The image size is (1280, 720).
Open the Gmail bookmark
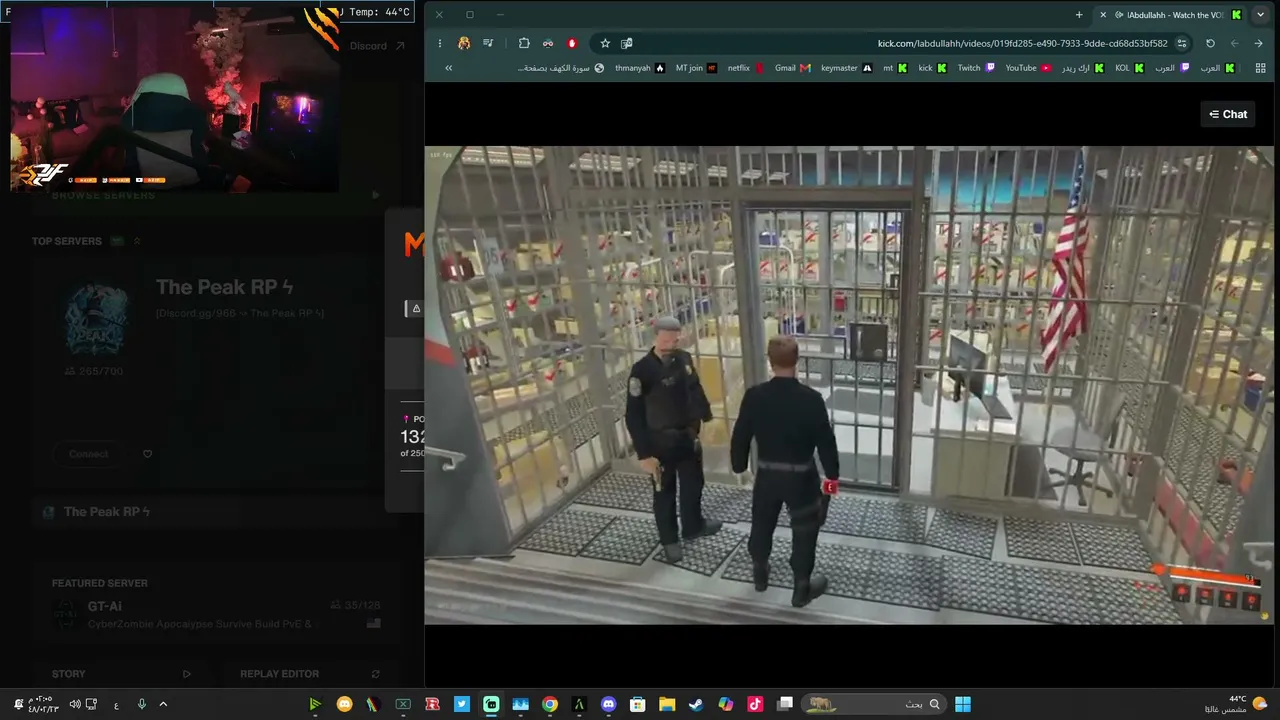coord(792,68)
